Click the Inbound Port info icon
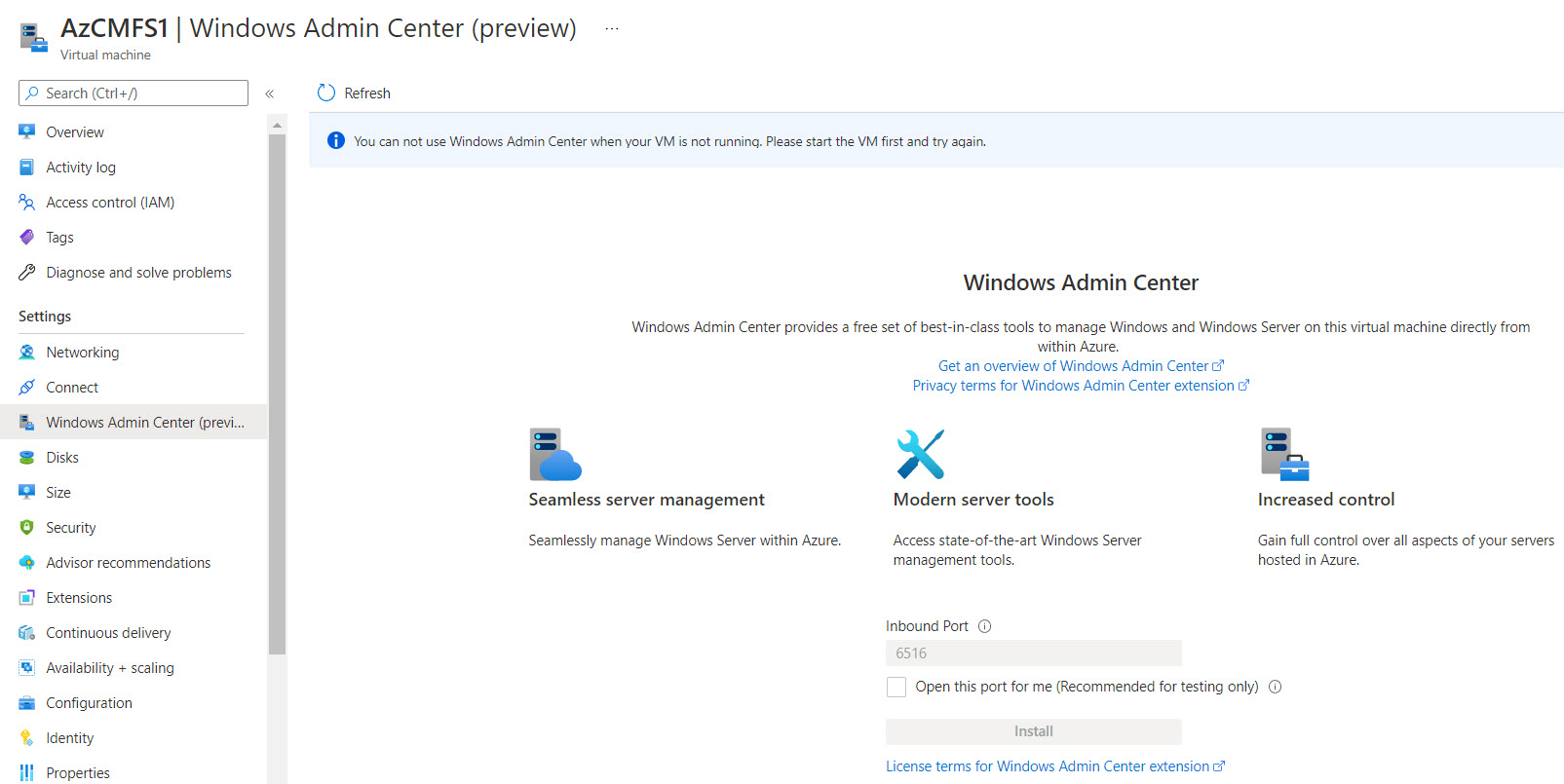The height and width of the screenshot is (784, 1564). pyautogui.click(x=984, y=626)
